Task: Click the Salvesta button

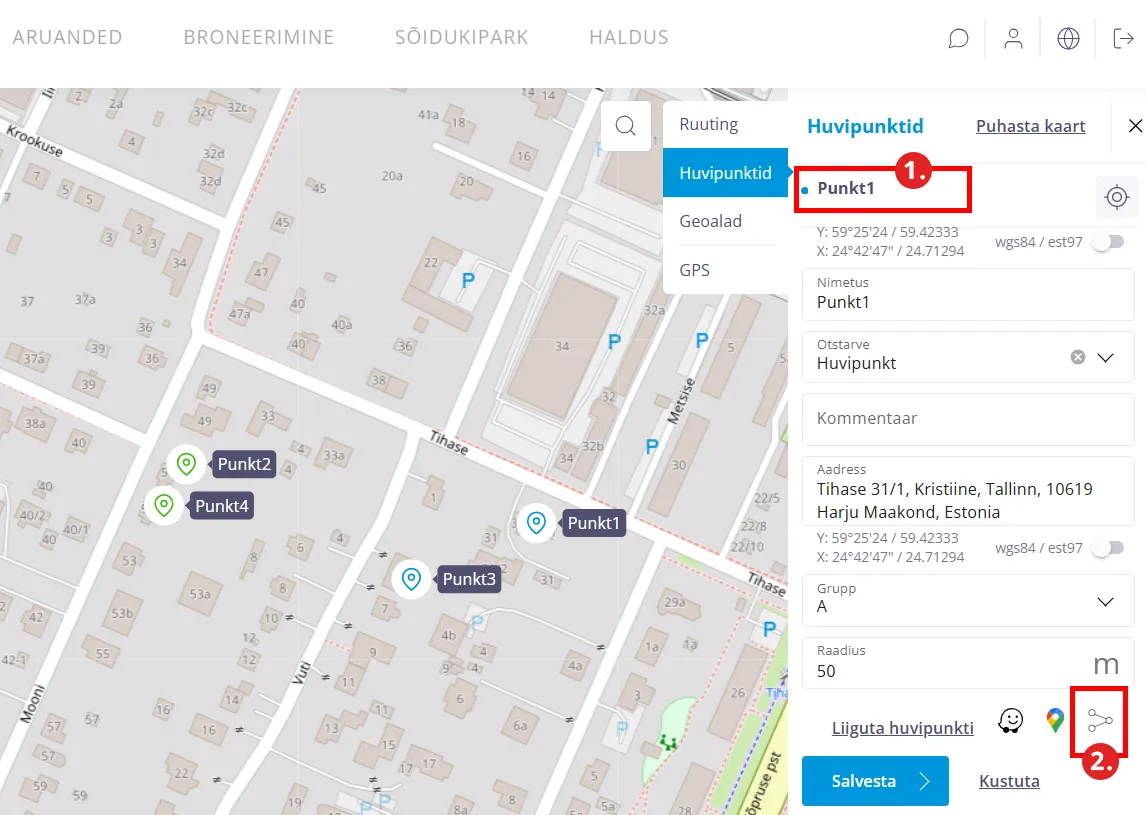Action: (875, 781)
